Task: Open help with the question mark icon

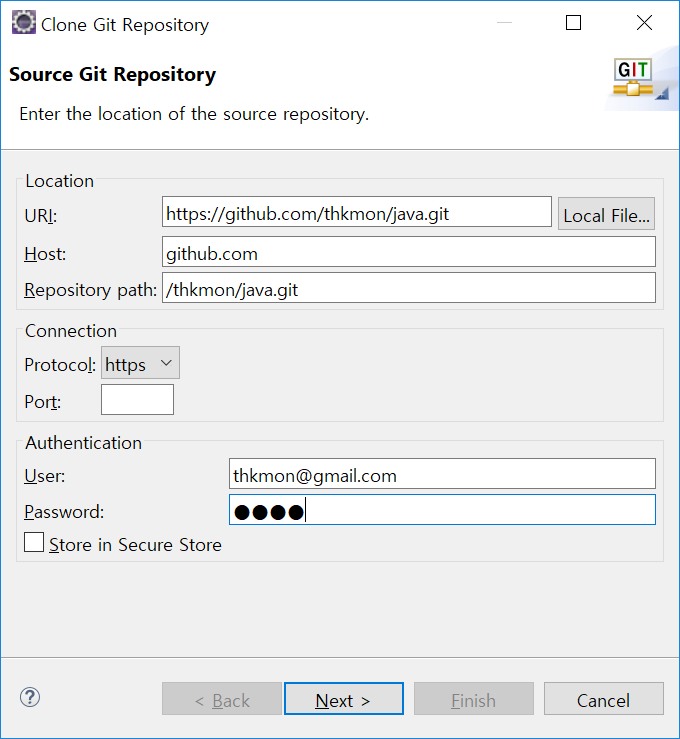Action: (x=30, y=698)
